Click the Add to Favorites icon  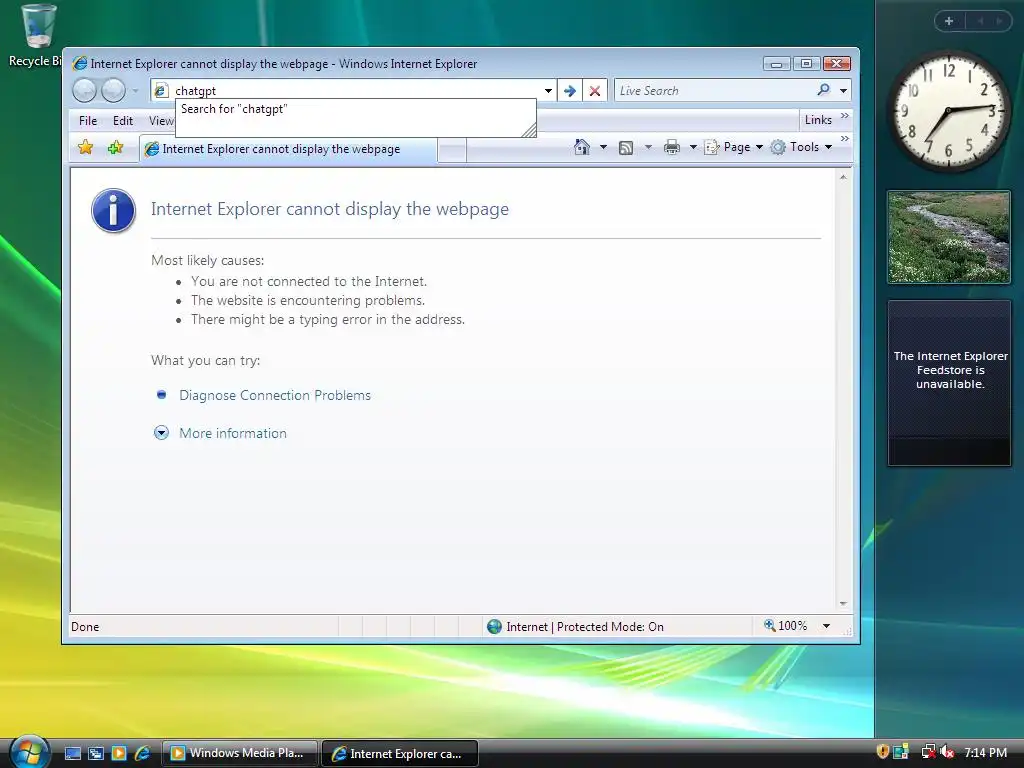coord(116,148)
